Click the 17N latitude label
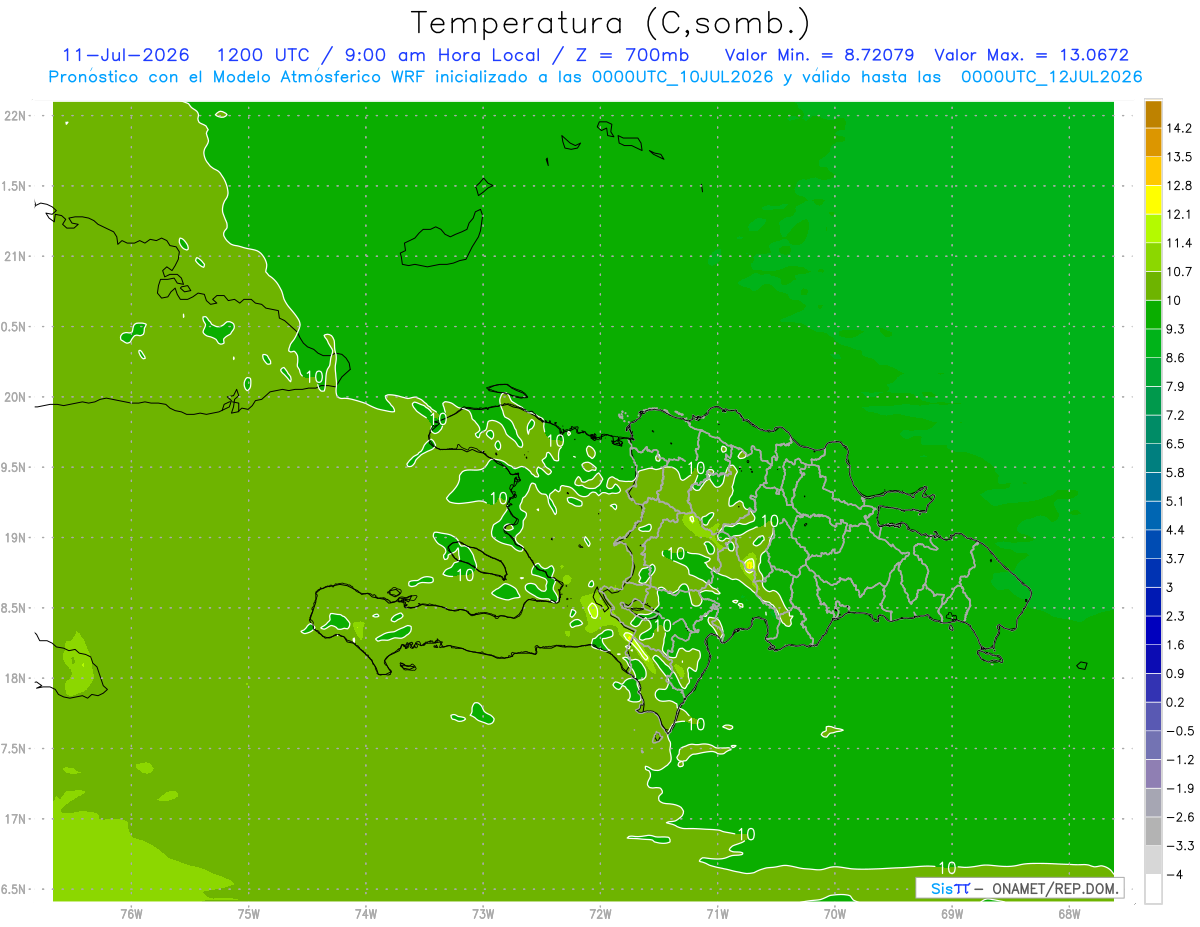The width and height of the screenshot is (1200, 927). [x=17, y=819]
